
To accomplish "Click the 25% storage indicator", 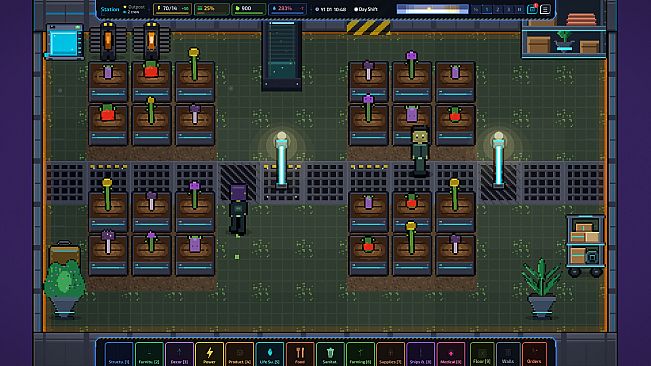I will (212, 9).
